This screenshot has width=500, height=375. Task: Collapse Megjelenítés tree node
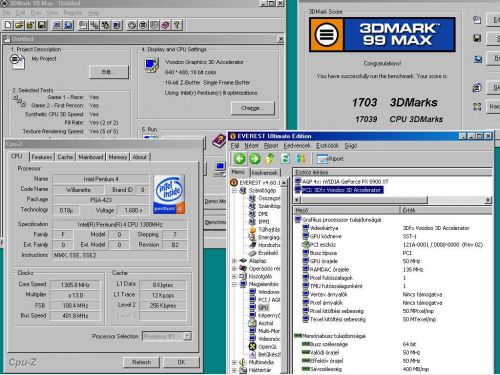tap(234, 284)
